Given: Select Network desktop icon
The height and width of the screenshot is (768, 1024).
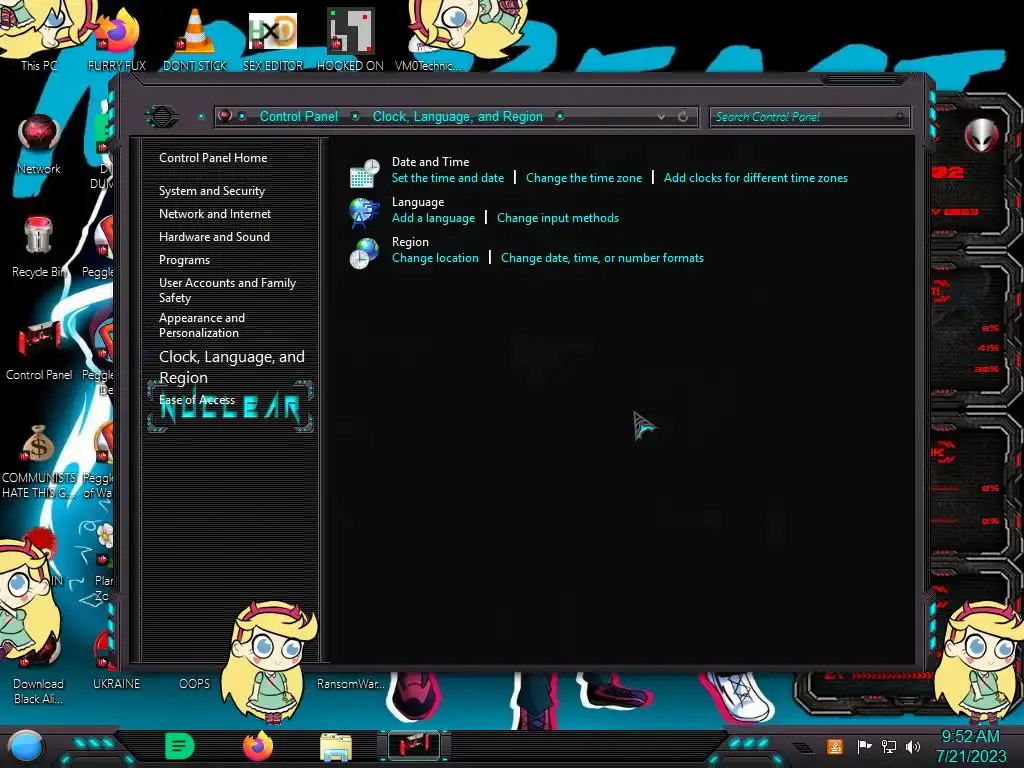Looking at the screenshot, I should click(x=39, y=145).
